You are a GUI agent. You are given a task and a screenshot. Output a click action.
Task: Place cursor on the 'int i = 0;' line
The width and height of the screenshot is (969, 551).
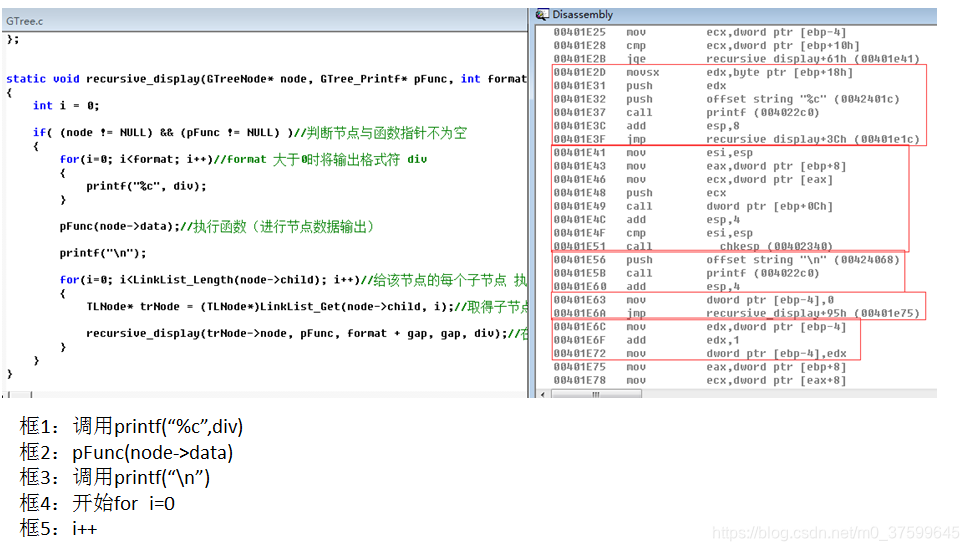(66, 106)
